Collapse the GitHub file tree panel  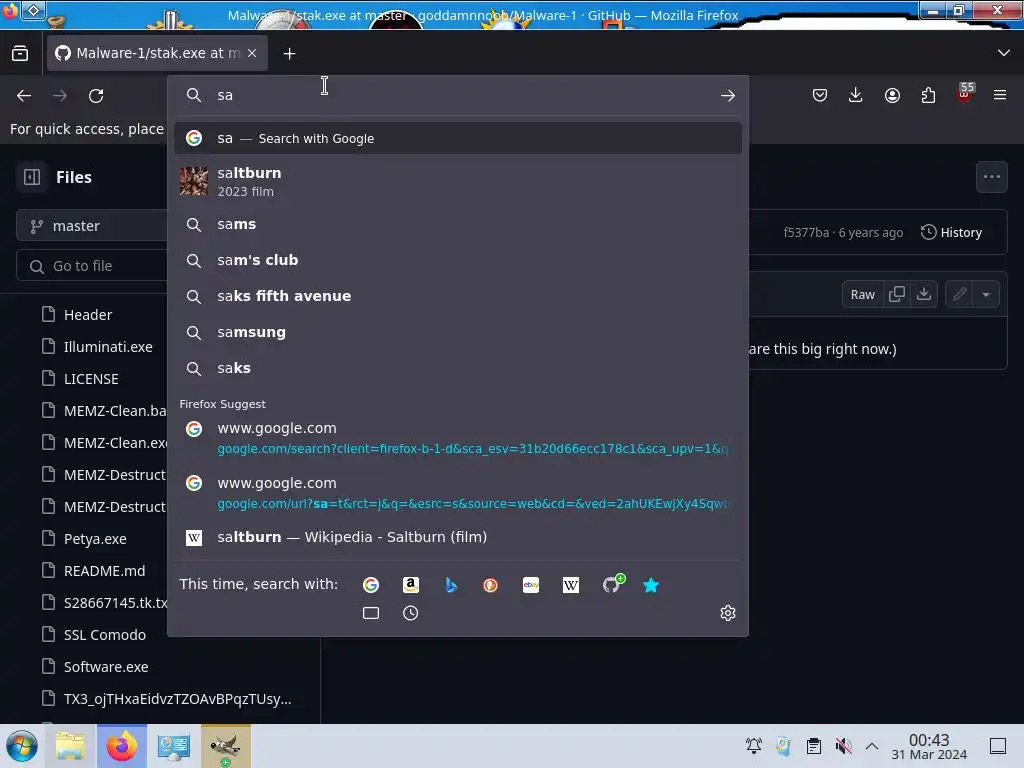coord(32,177)
